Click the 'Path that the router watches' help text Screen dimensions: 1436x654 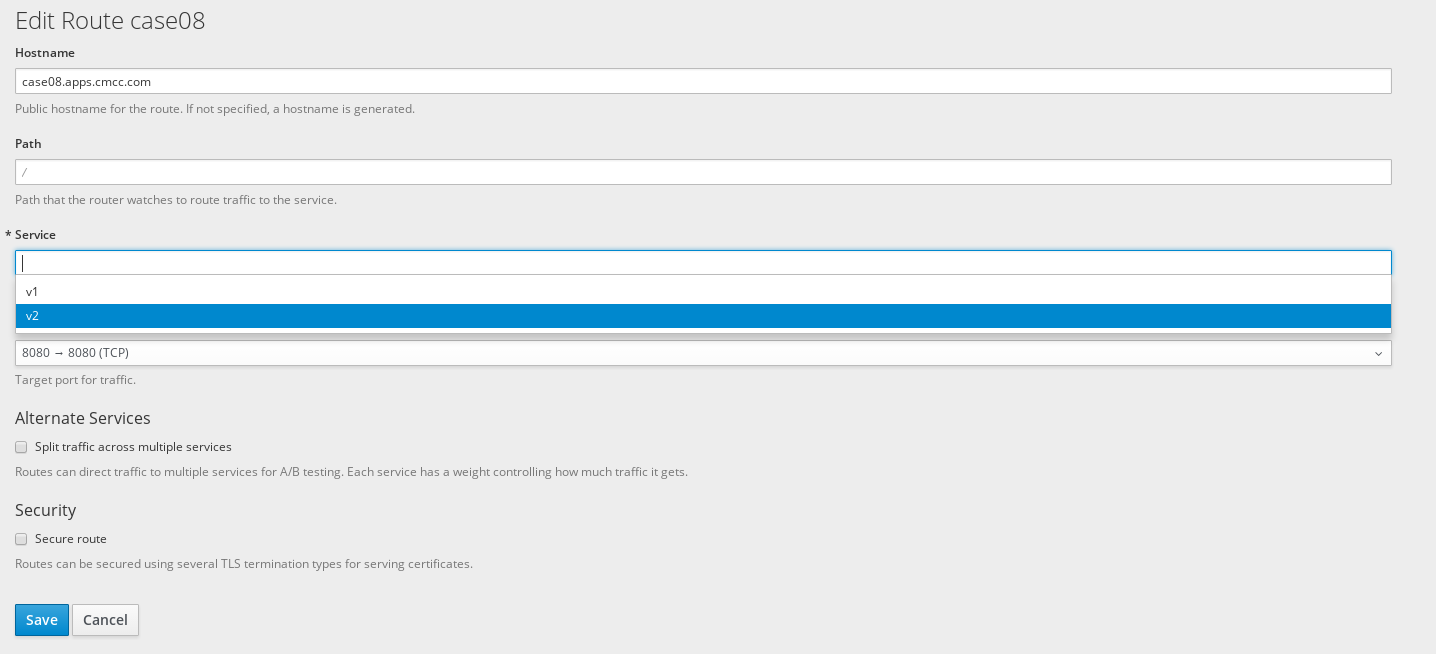(x=176, y=199)
